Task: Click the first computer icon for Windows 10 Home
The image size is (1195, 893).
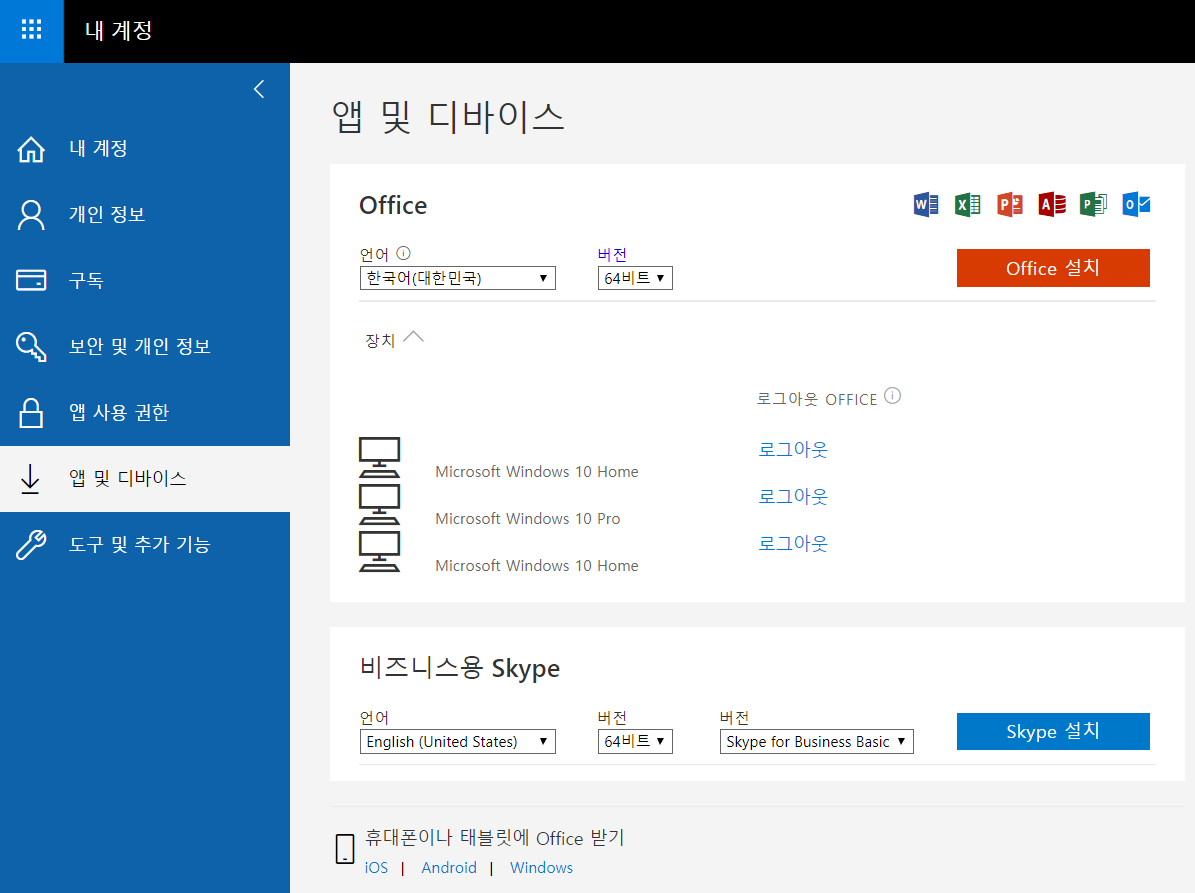Action: 380,457
